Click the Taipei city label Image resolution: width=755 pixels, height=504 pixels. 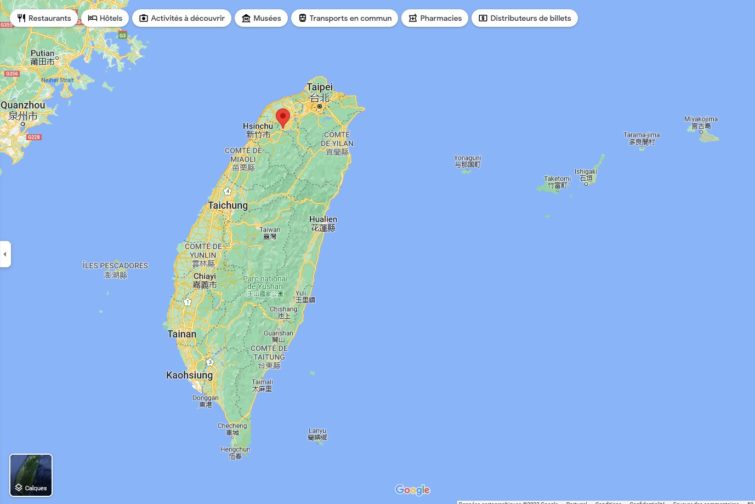click(319, 88)
